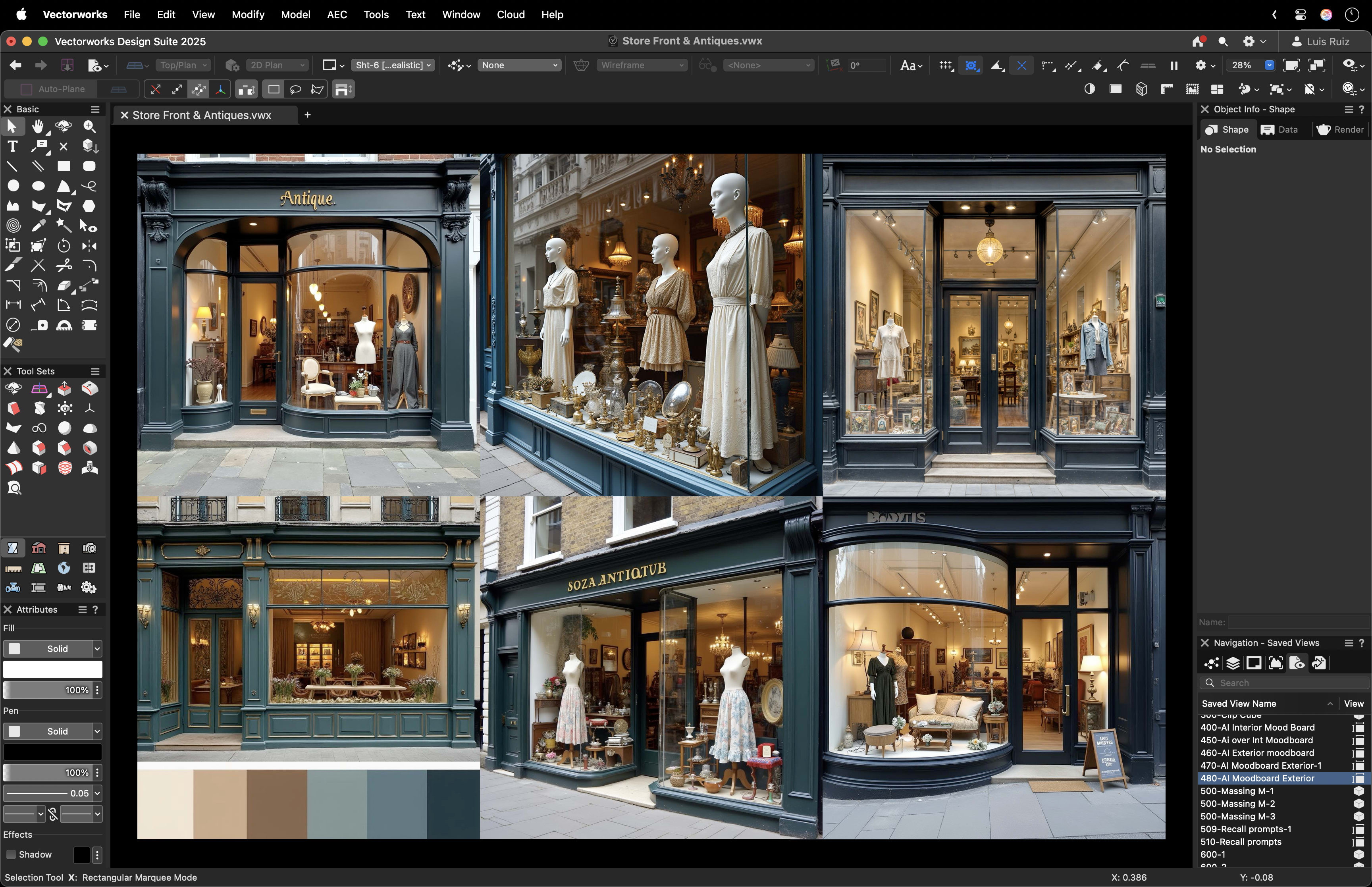This screenshot has height=887, width=1372.
Task: Activate the Zoom tool
Action: [x=89, y=127]
